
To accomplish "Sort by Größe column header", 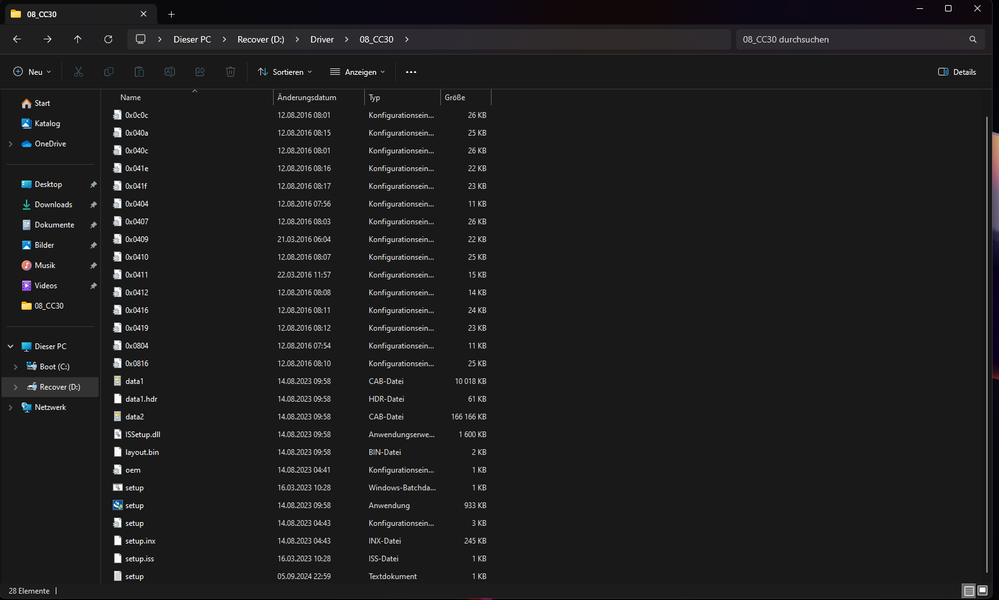I will pyautogui.click(x=455, y=98).
